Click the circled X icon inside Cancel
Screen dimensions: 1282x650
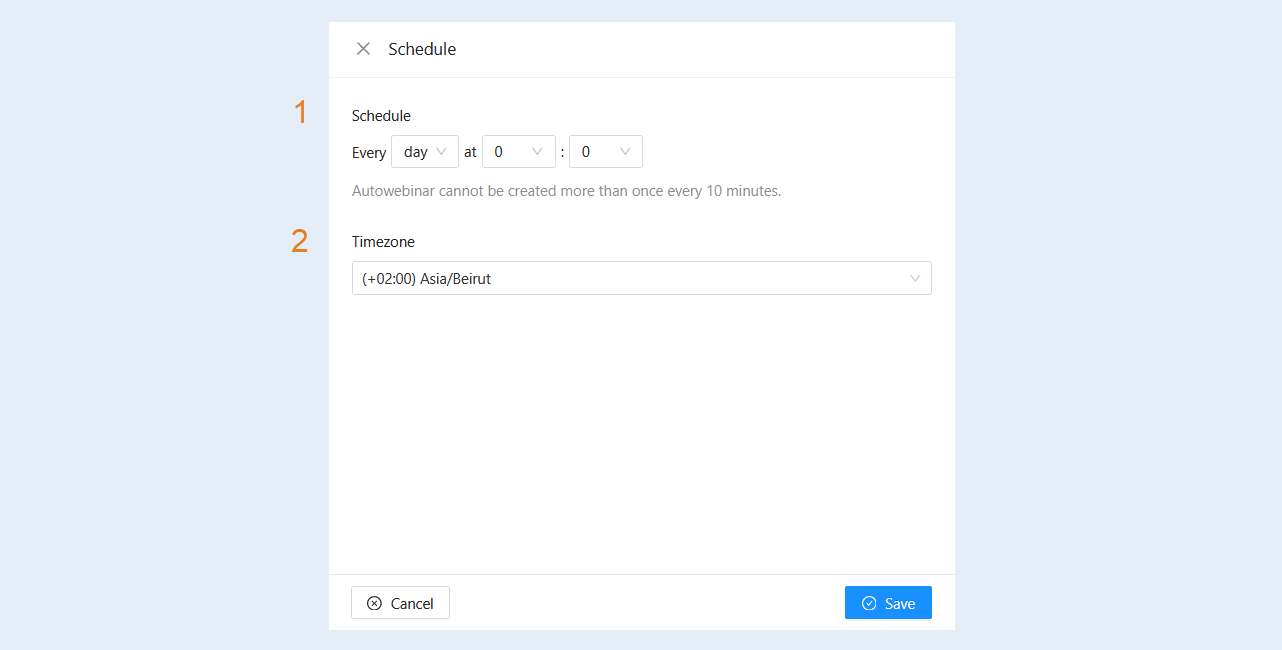(x=374, y=603)
